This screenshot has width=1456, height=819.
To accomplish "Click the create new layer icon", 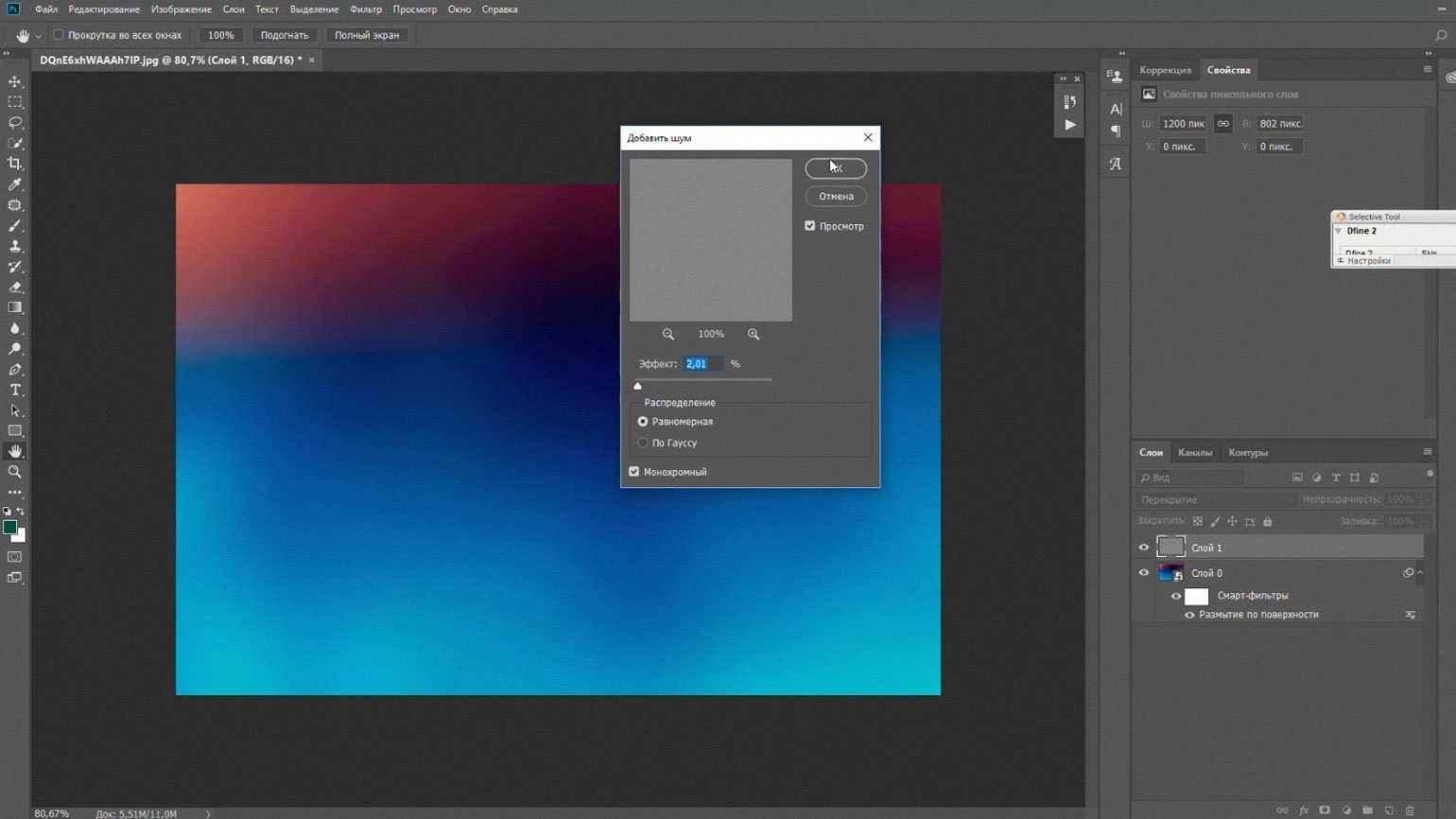I will 1389,810.
